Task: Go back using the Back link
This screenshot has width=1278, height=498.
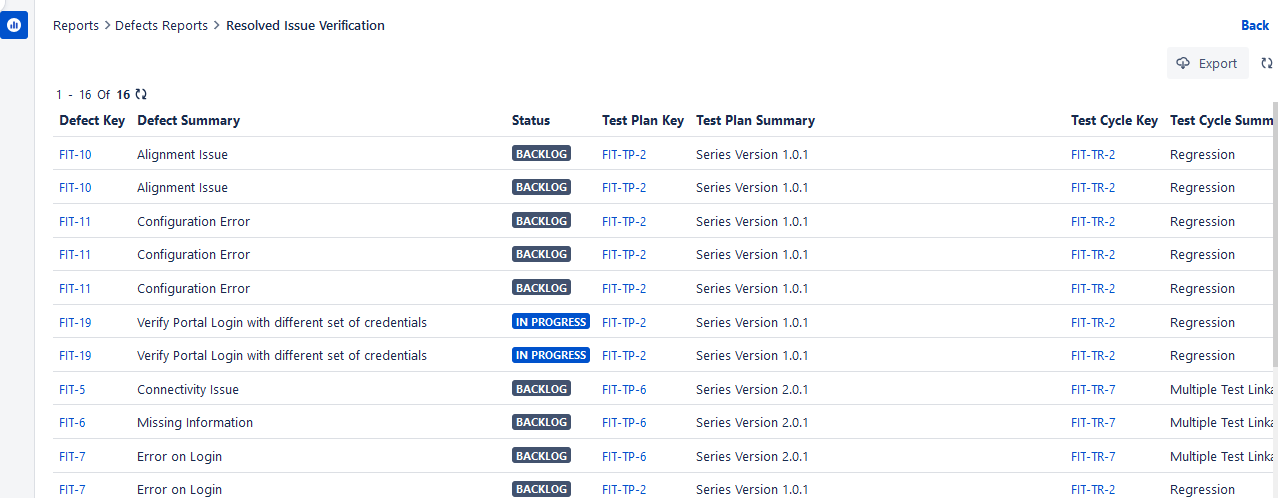Action: point(1254,25)
